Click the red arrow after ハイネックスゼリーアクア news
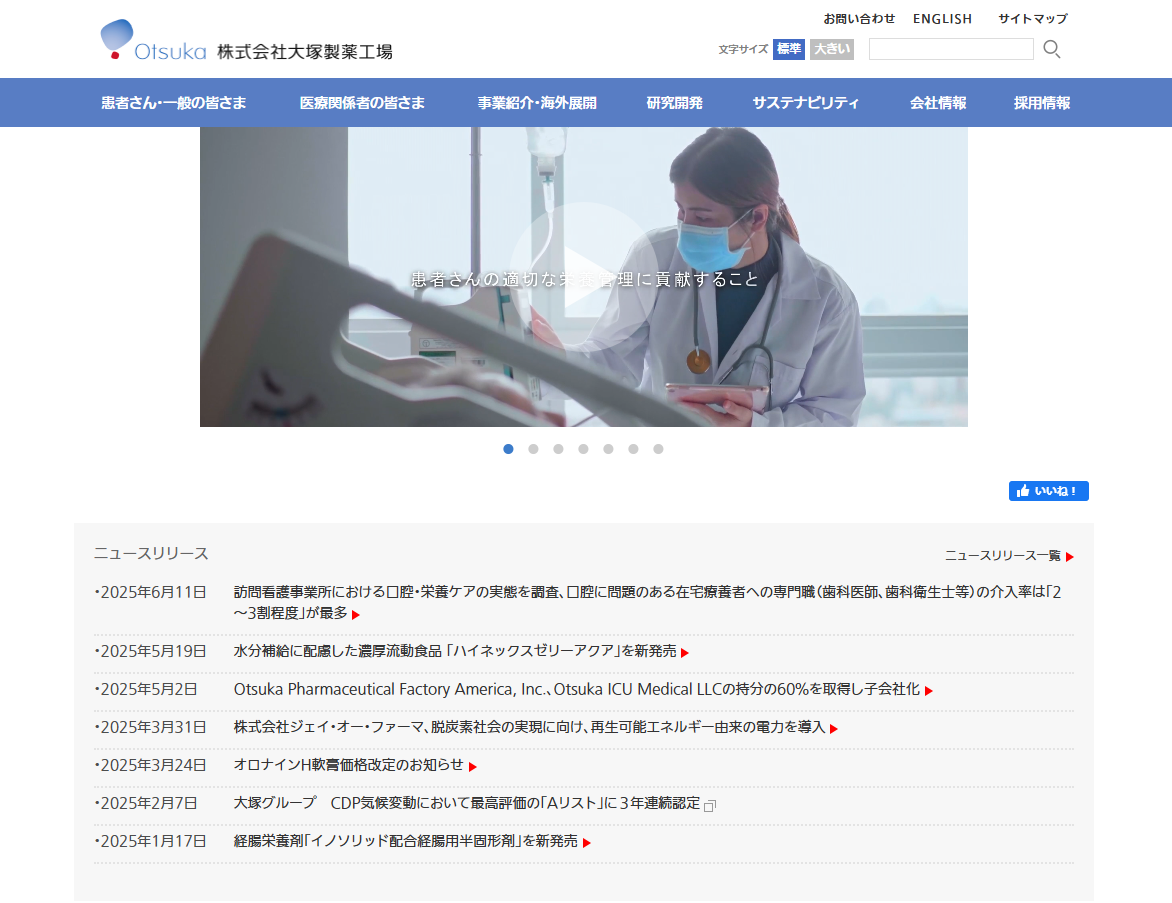 coord(685,653)
